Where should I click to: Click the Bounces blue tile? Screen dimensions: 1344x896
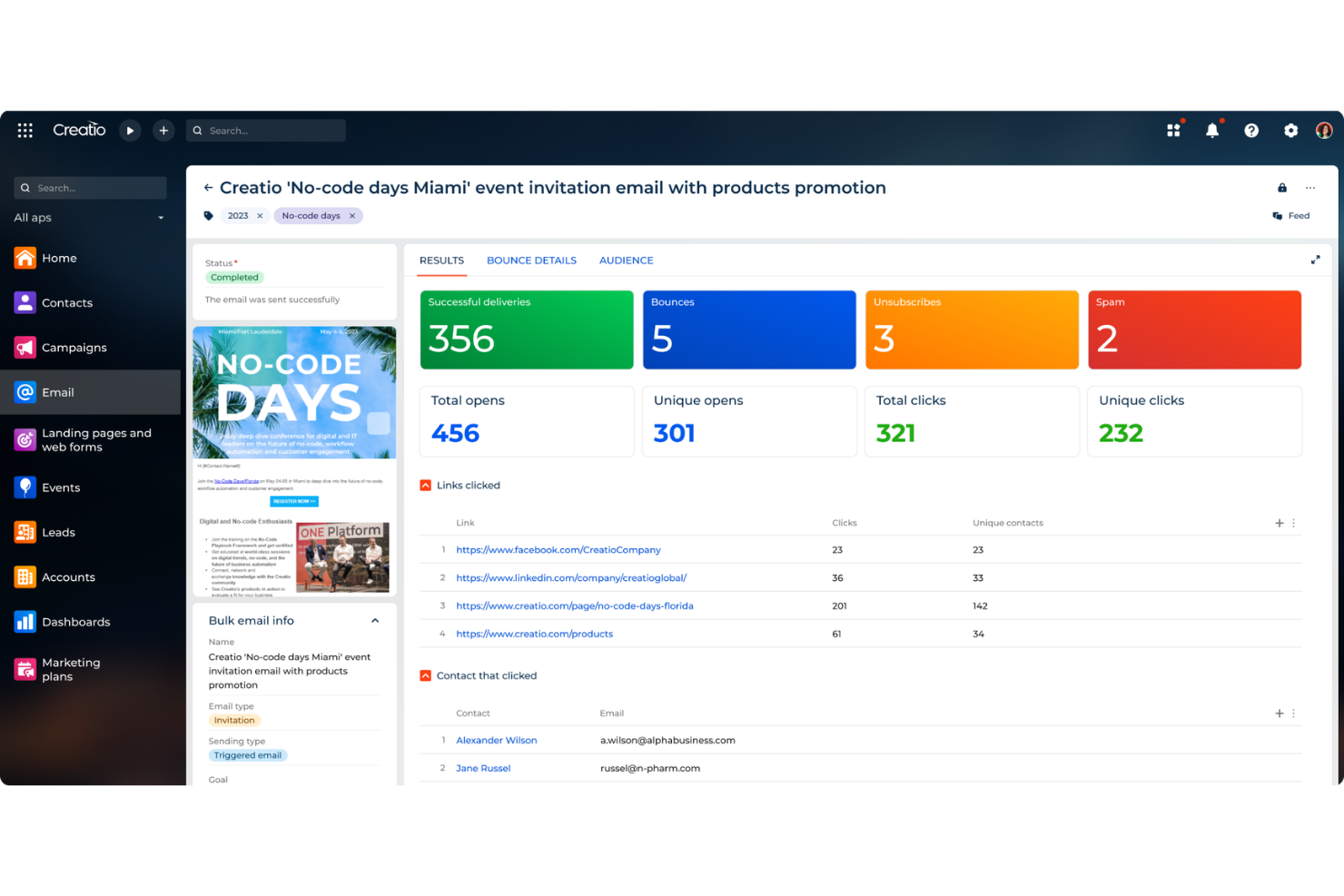tap(749, 330)
